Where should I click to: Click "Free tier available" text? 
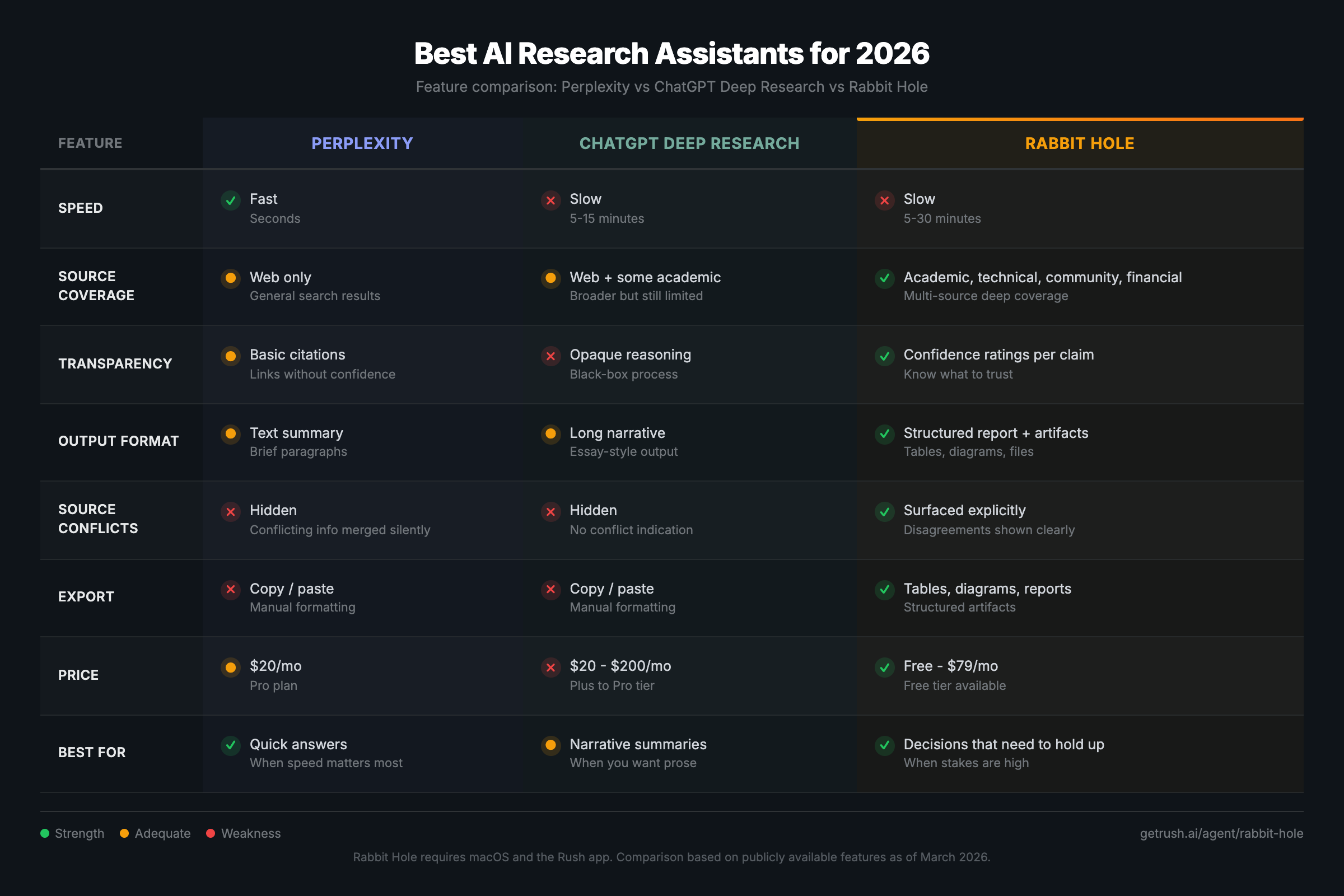coord(955,685)
